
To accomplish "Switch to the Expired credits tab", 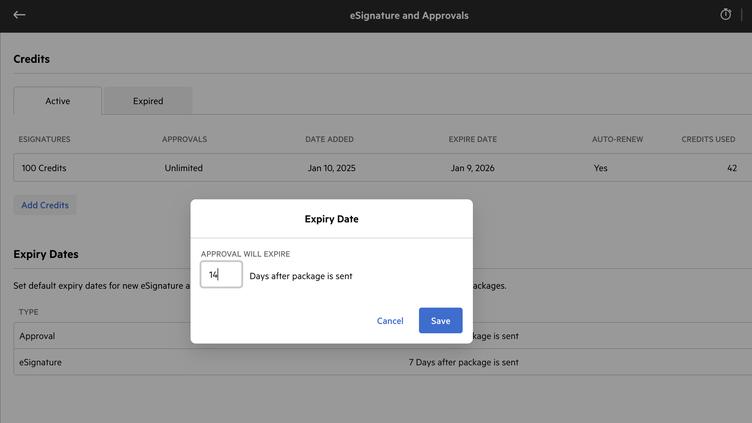I will coord(147,101).
